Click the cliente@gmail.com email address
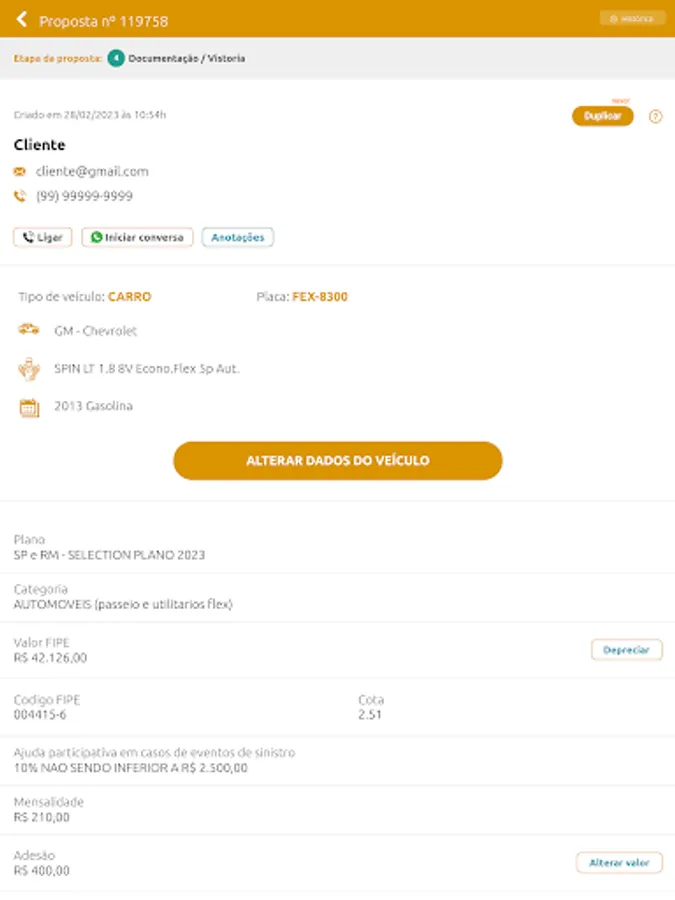Screen dimensions: 675x900 coord(92,172)
